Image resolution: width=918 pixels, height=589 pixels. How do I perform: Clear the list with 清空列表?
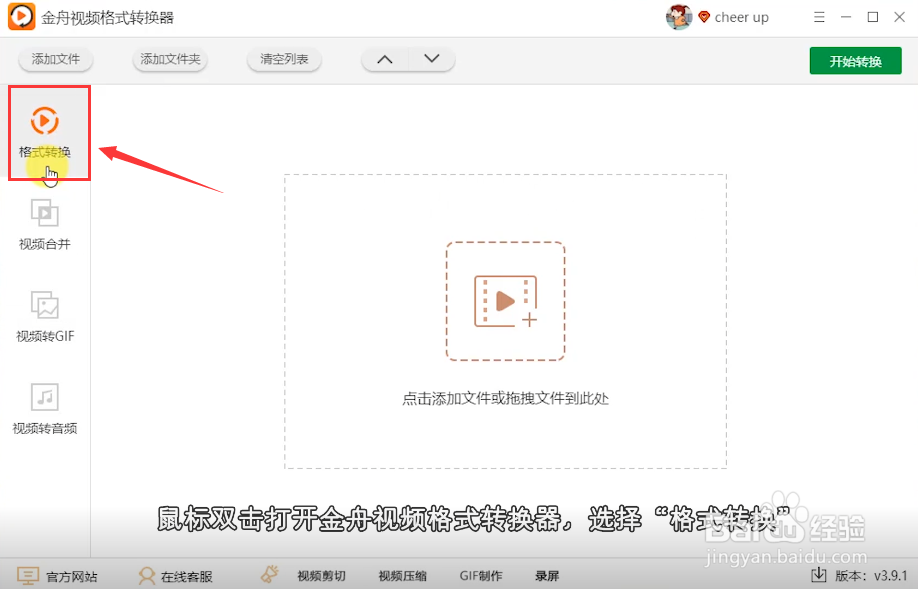(x=284, y=60)
